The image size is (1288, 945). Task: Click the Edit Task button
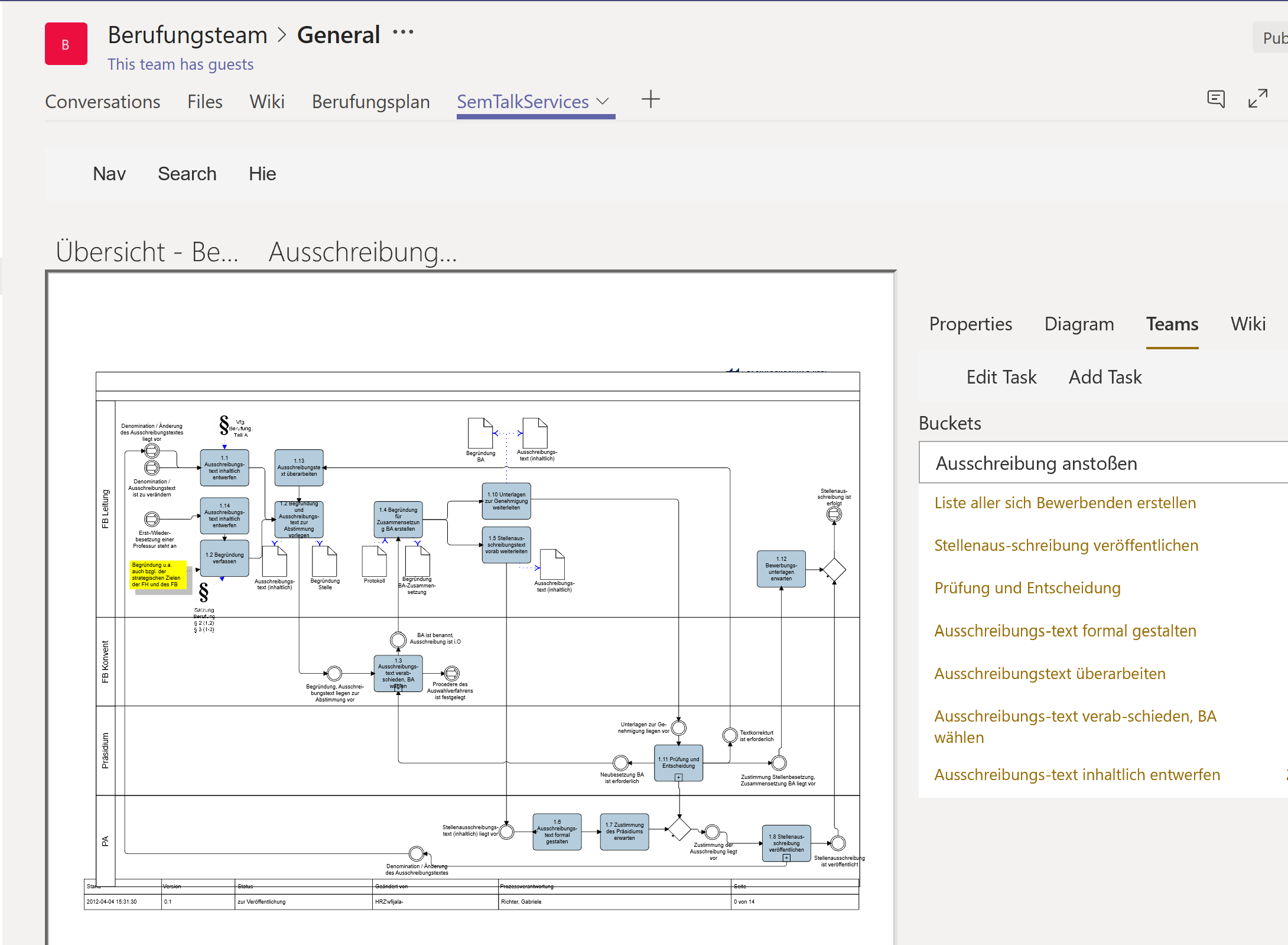pyautogui.click(x=1001, y=377)
